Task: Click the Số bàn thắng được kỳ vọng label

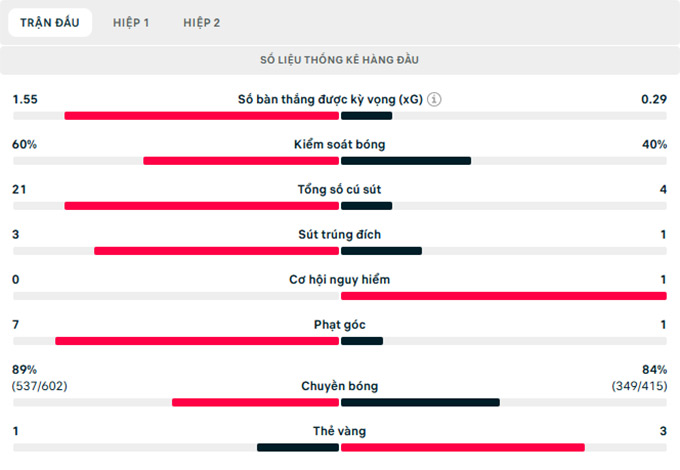Action: click(330, 100)
